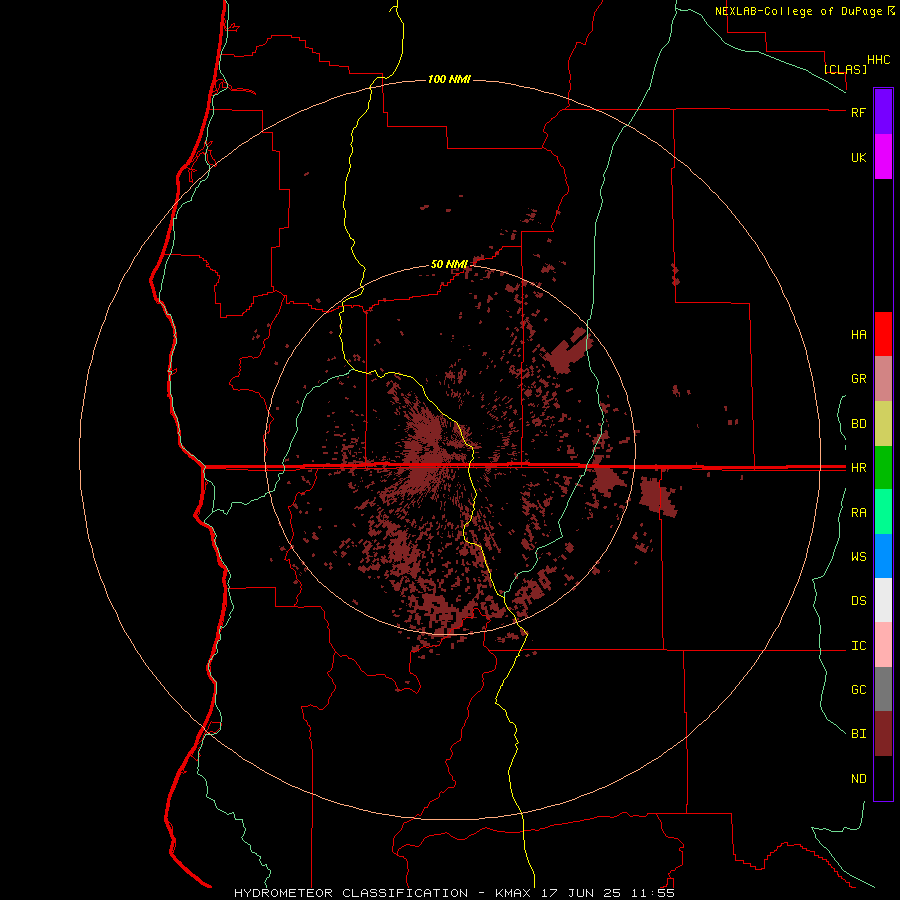This screenshot has height=900, width=900.
Task: Click the GR legend label
Action: point(858,379)
